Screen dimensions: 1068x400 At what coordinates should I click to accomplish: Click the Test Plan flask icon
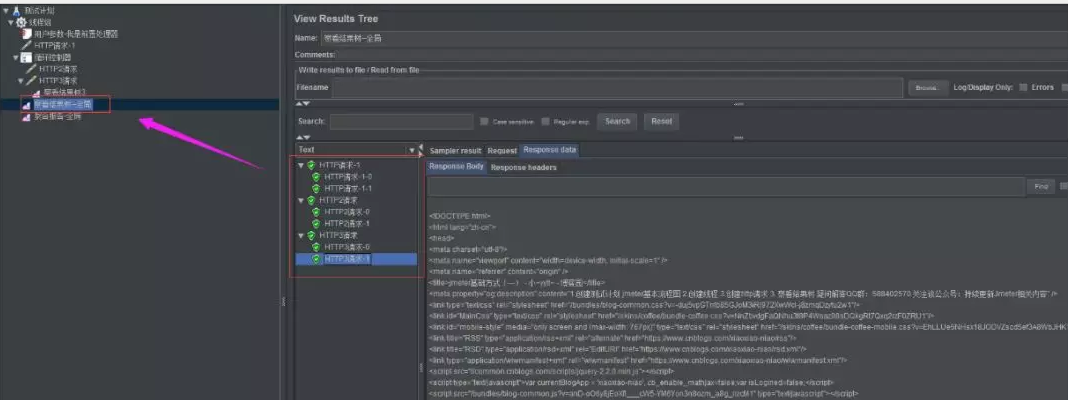[16, 12]
